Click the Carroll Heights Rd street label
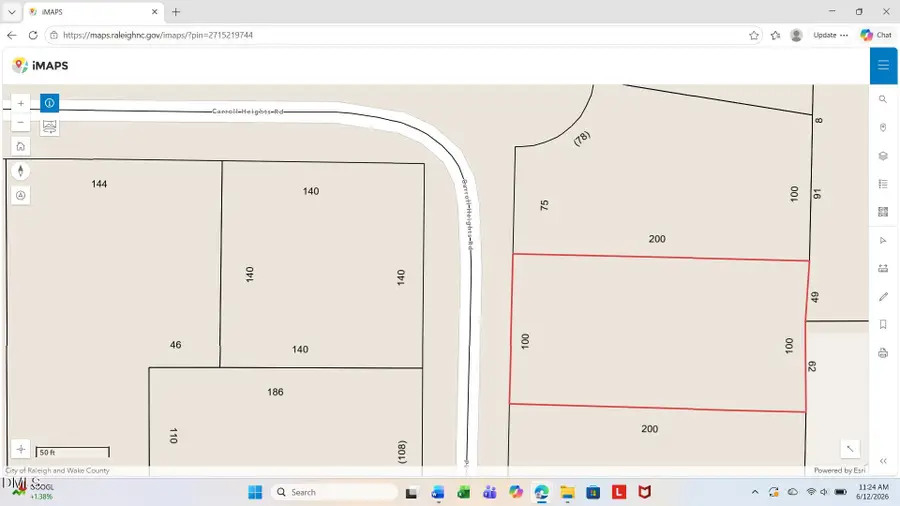Image resolution: width=900 pixels, height=506 pixels. click(x=248, y=111)
